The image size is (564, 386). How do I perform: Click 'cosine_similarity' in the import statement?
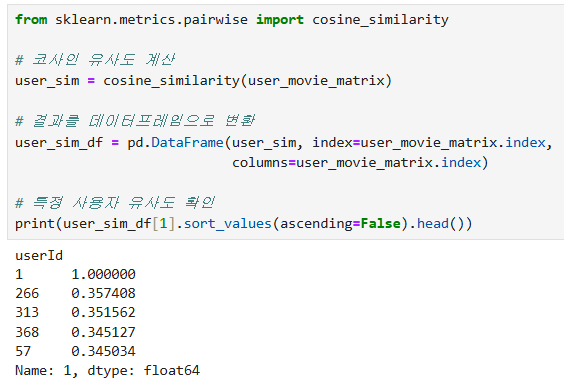click(380, 19)
